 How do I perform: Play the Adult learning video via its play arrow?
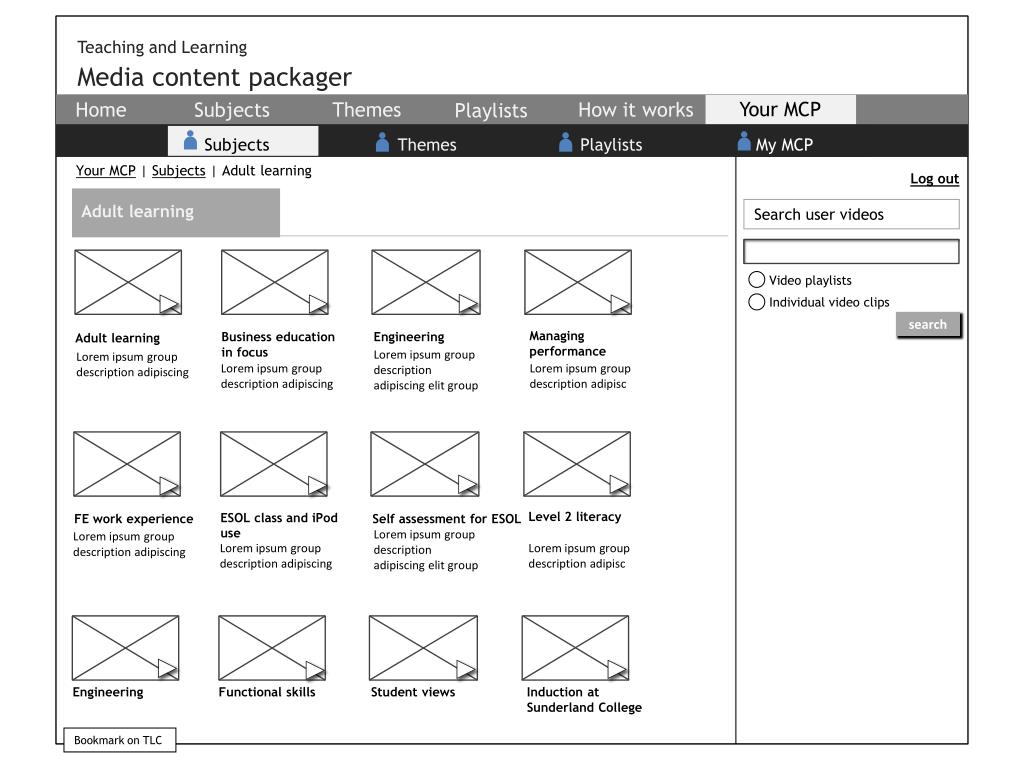(x=169, y=304)
